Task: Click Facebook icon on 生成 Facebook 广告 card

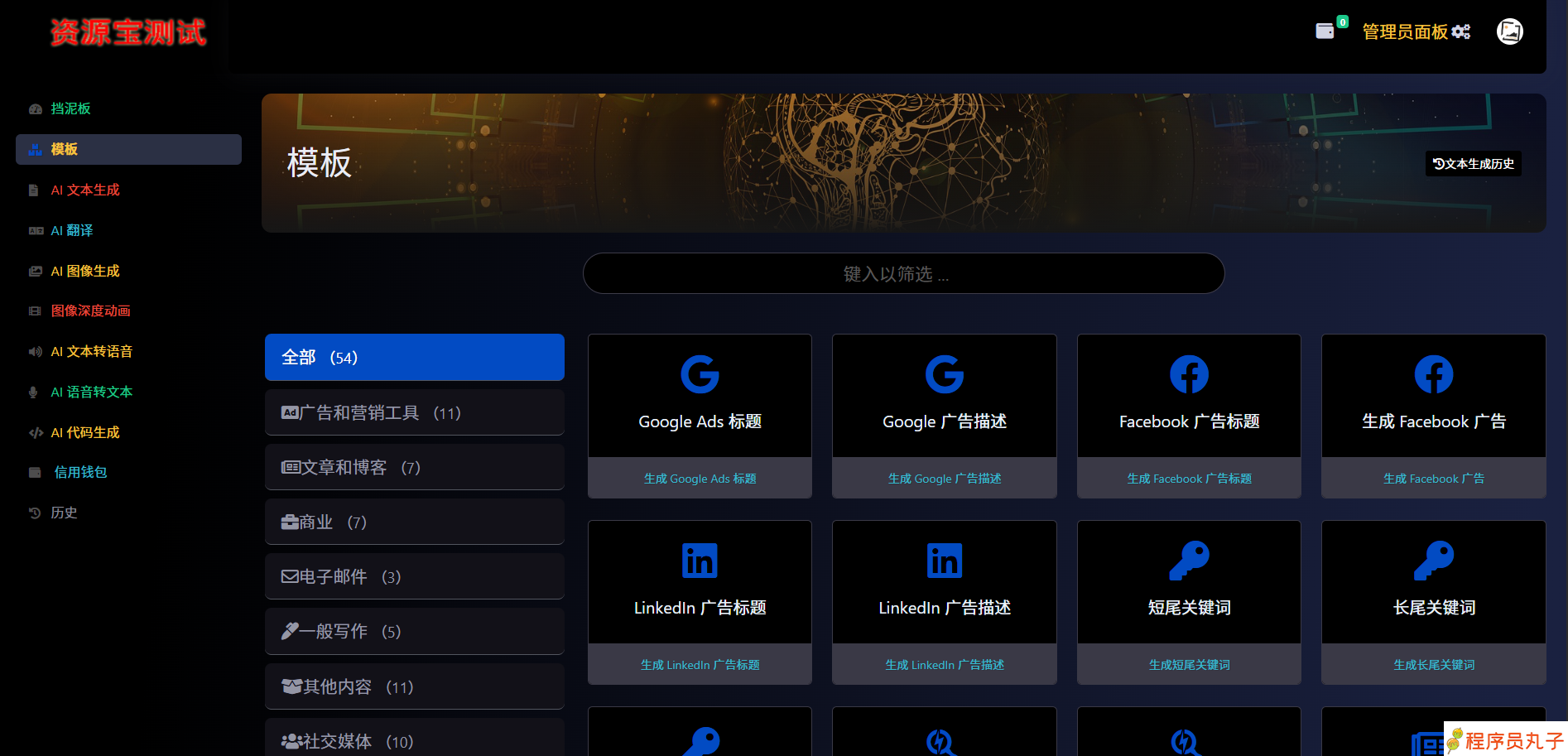Action: pyautogui.click(x=1434, y=374)
